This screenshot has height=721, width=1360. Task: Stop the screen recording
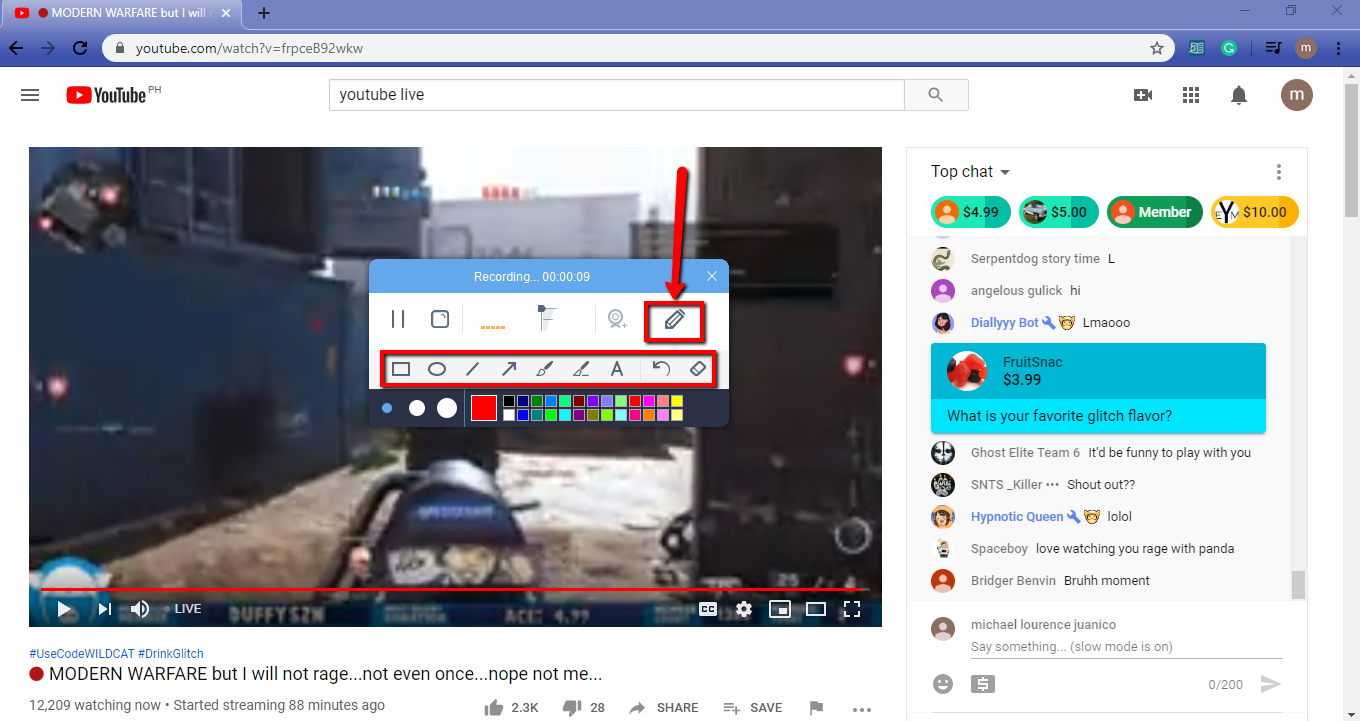tap(440, 319)
